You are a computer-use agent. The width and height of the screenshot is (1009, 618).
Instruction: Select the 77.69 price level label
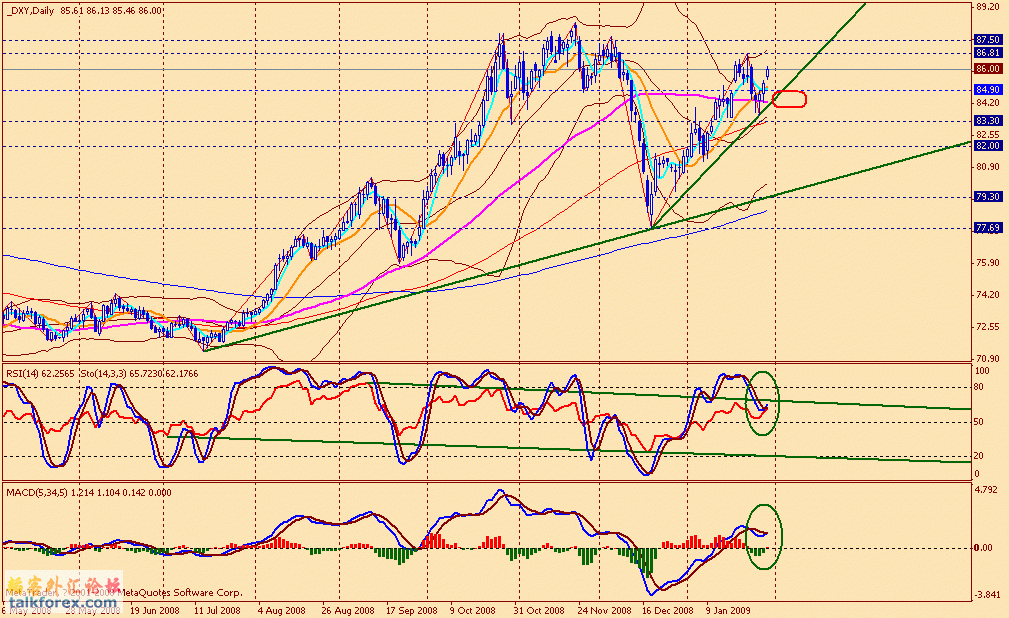pos(988,228)
